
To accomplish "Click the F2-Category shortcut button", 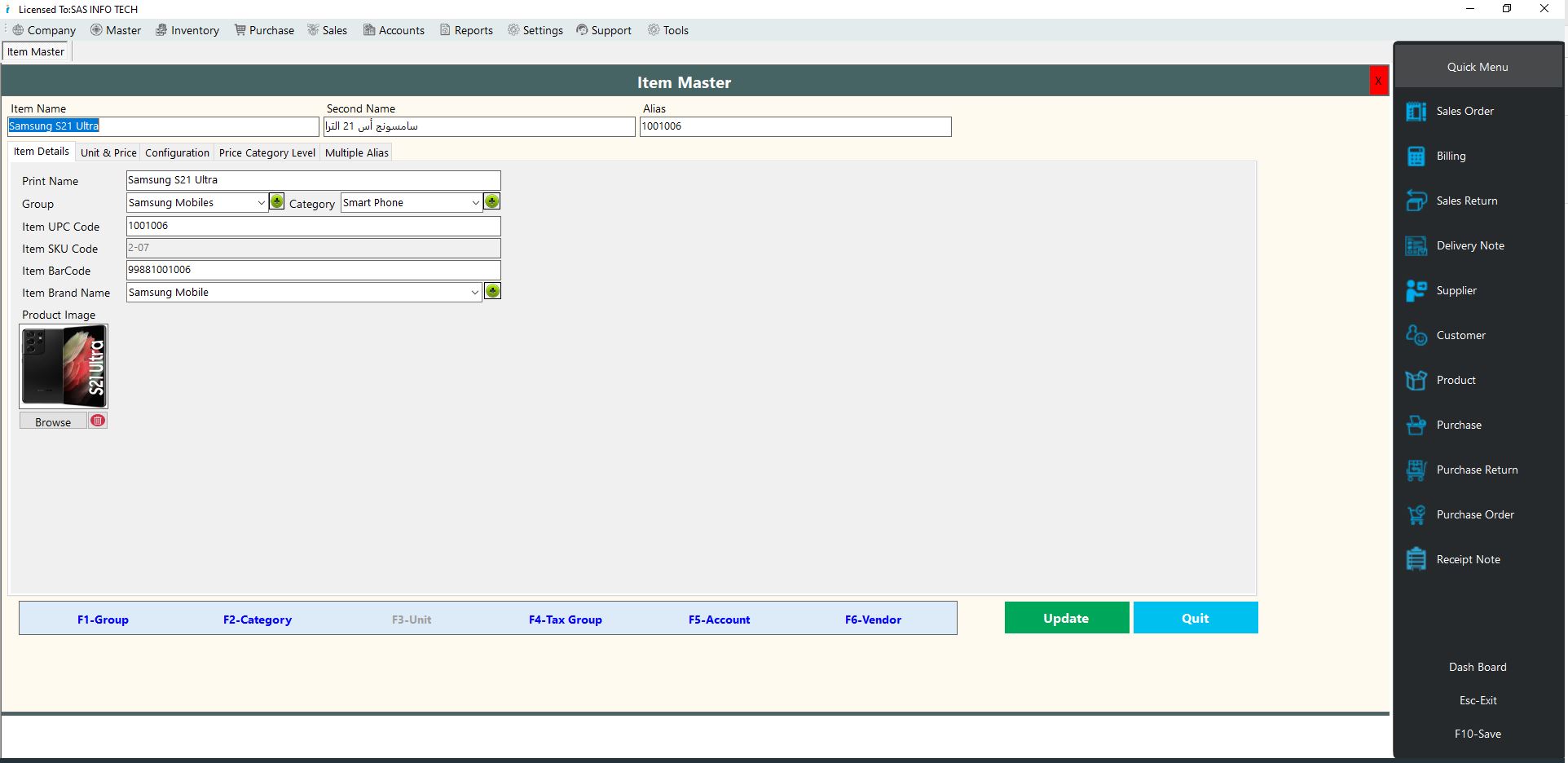I will [x=258, y=620].
